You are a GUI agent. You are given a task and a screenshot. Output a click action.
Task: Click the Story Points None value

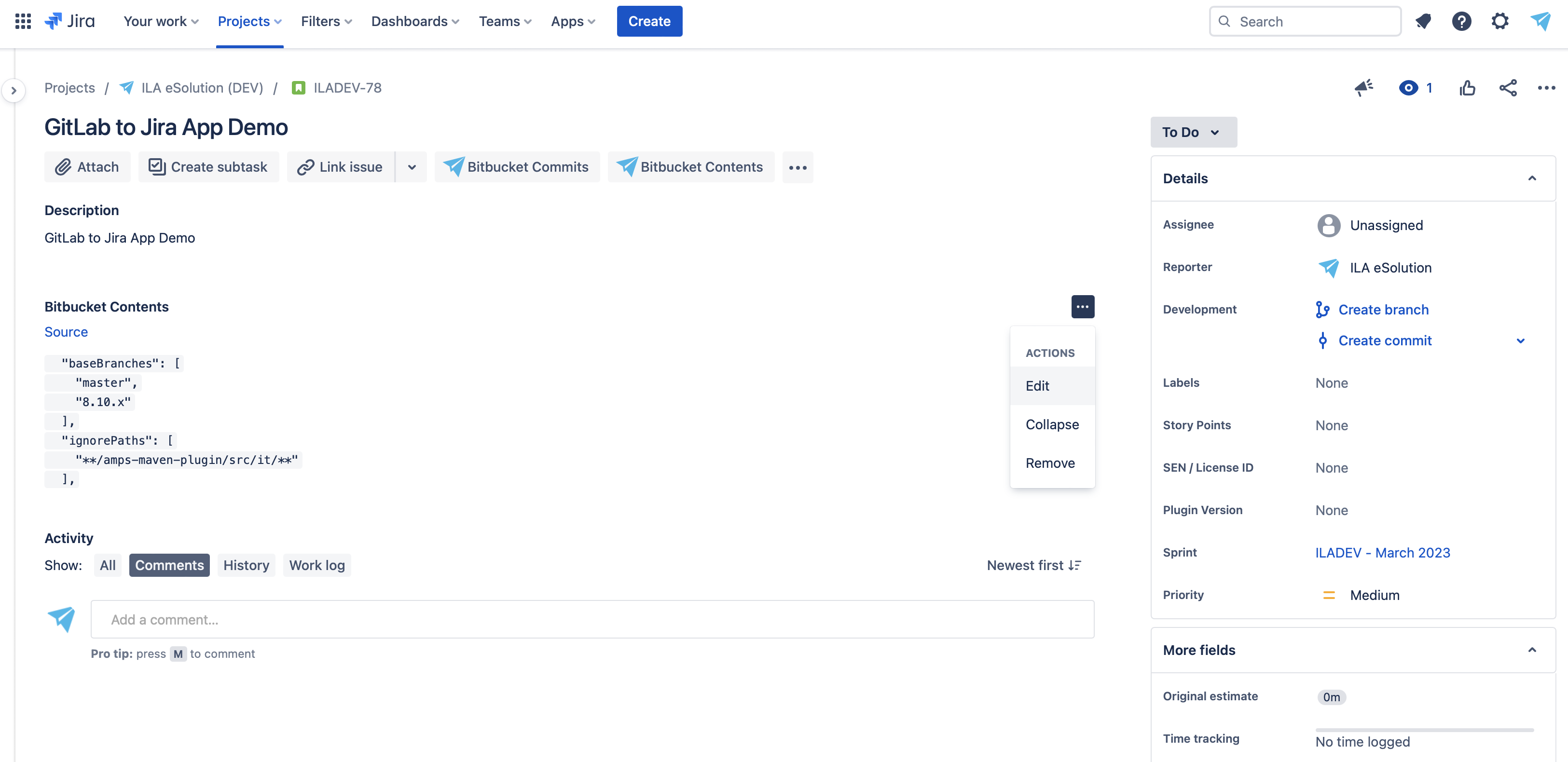1331,425
